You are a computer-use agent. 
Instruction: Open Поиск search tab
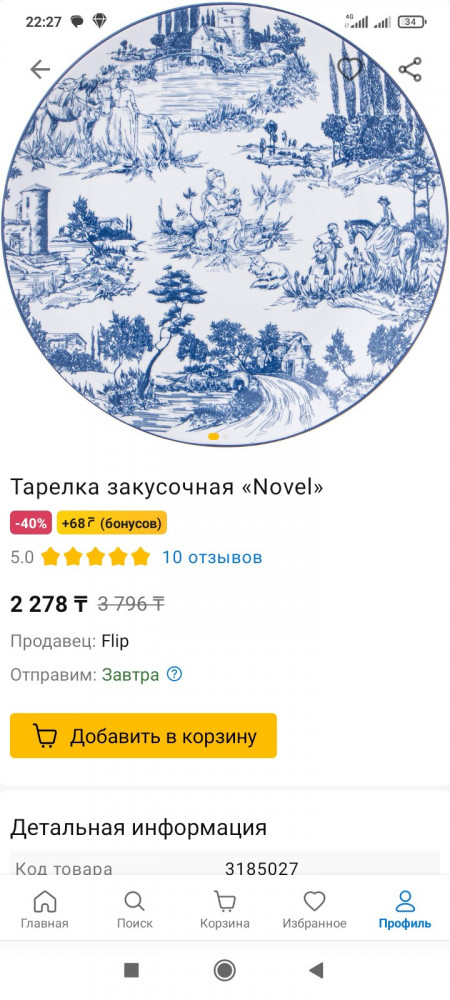[134, 910]
